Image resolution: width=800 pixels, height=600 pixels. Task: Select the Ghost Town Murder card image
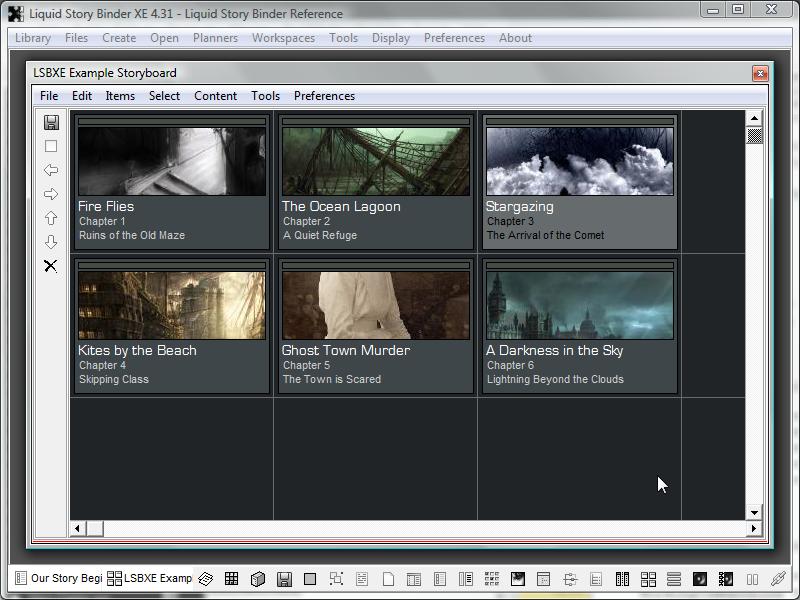376,304
